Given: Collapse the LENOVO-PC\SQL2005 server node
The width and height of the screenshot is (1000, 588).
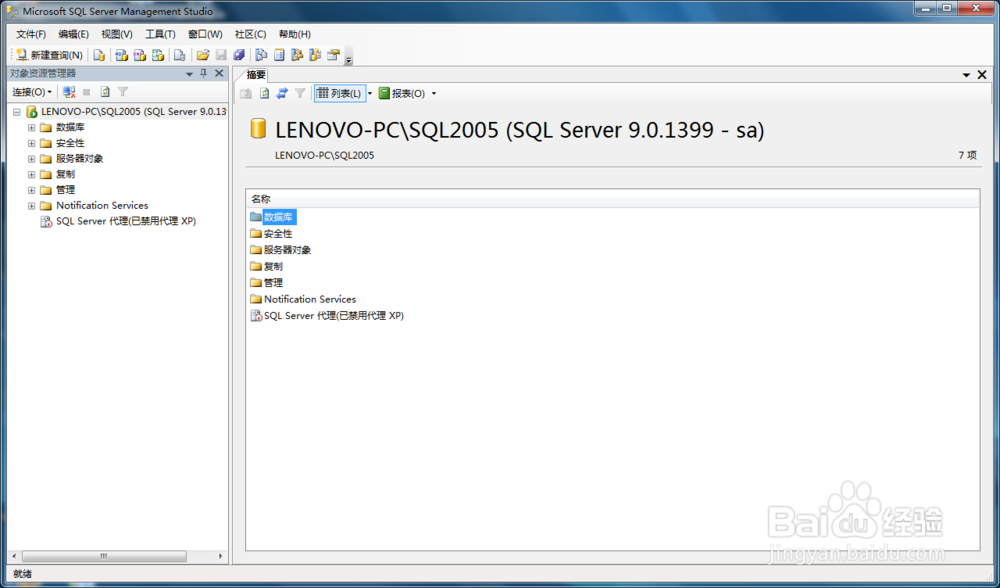Looking at the screenshot, I should click(x=17, y=112).
